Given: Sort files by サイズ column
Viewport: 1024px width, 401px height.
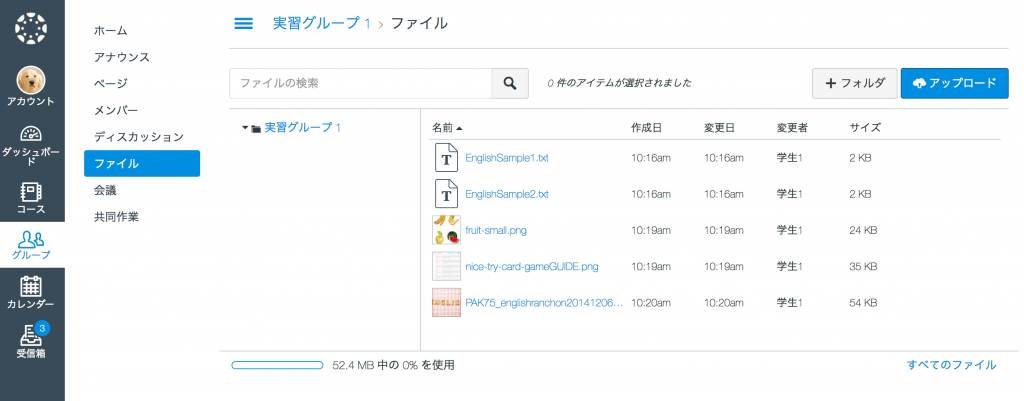Looking at the screenshot, I should tap(865, 128).
